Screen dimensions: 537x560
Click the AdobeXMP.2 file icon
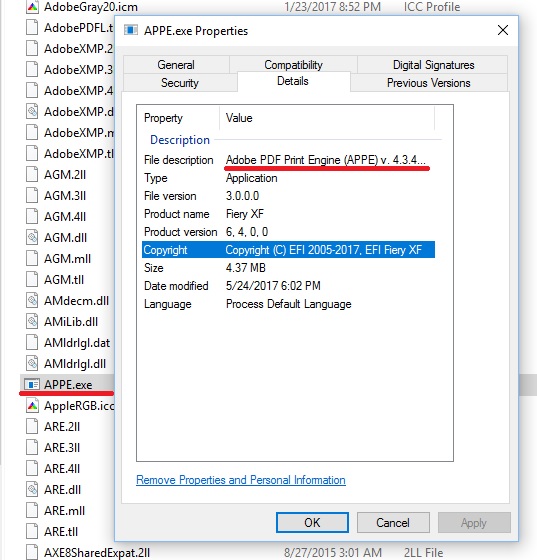(x=32, y=49)
